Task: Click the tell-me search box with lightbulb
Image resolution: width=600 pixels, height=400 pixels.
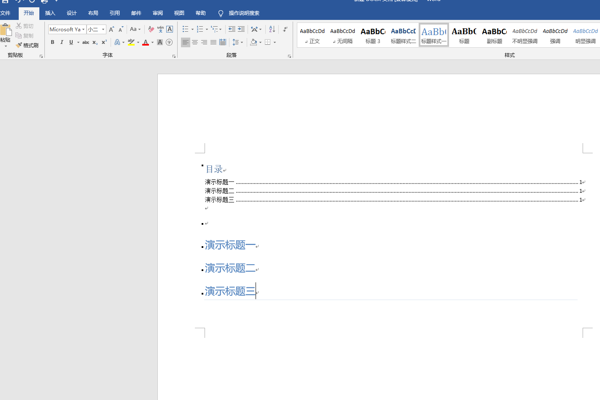Action: click(239, 13)
